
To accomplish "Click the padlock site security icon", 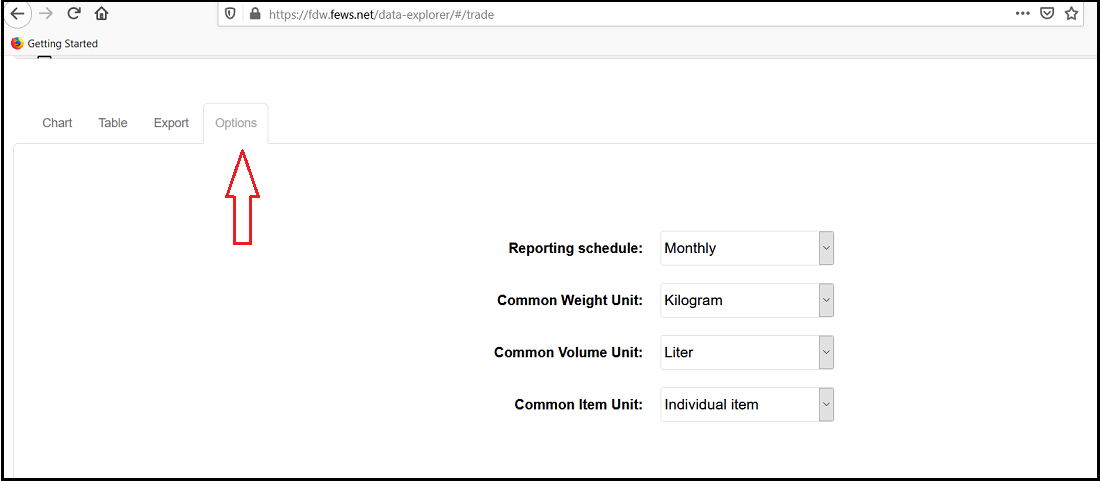I will 254,14.
